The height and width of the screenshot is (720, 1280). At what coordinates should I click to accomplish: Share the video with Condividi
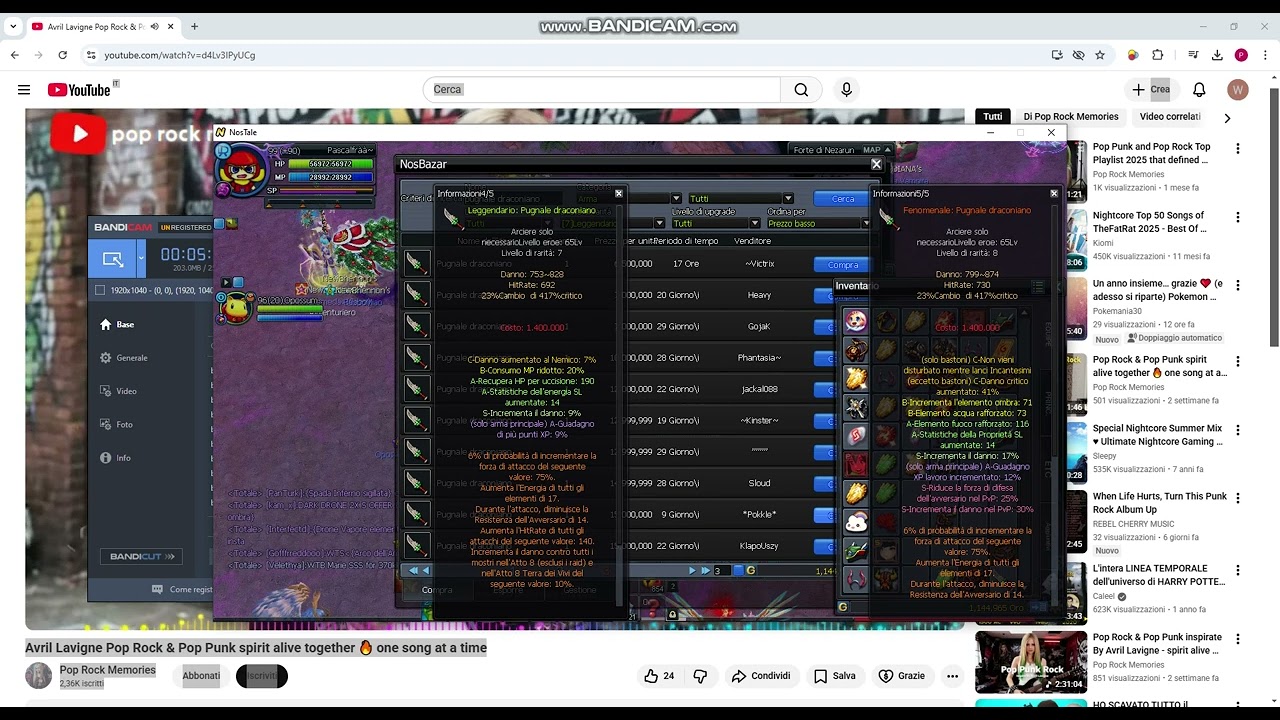click(x=761, y=676)
